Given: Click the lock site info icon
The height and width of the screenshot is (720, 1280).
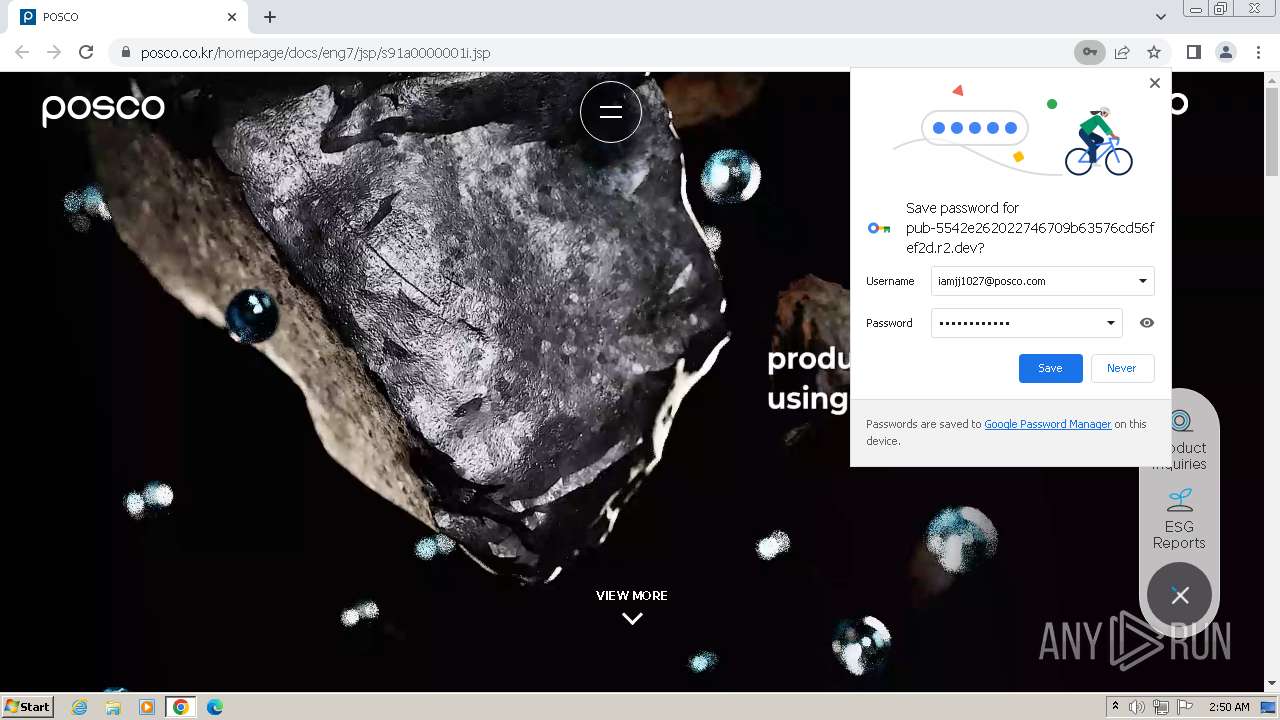Looking at the screenshot, I should [x=126, y=52].
